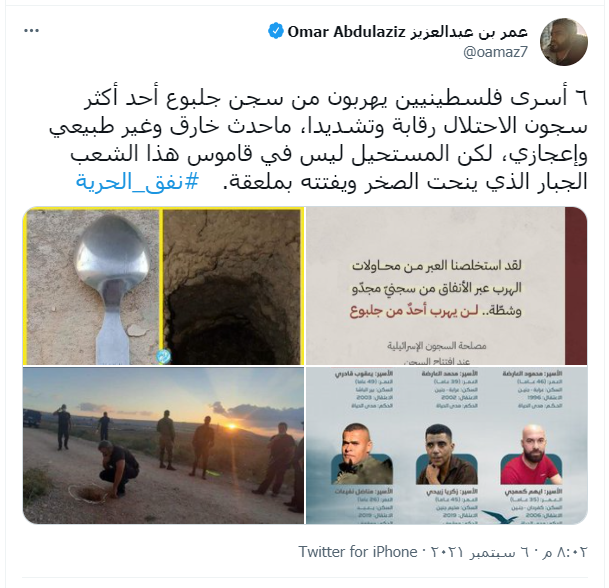Click the Twitter for iPhone source label
This screenshot has width=609, height=588.
click(358, 552)
